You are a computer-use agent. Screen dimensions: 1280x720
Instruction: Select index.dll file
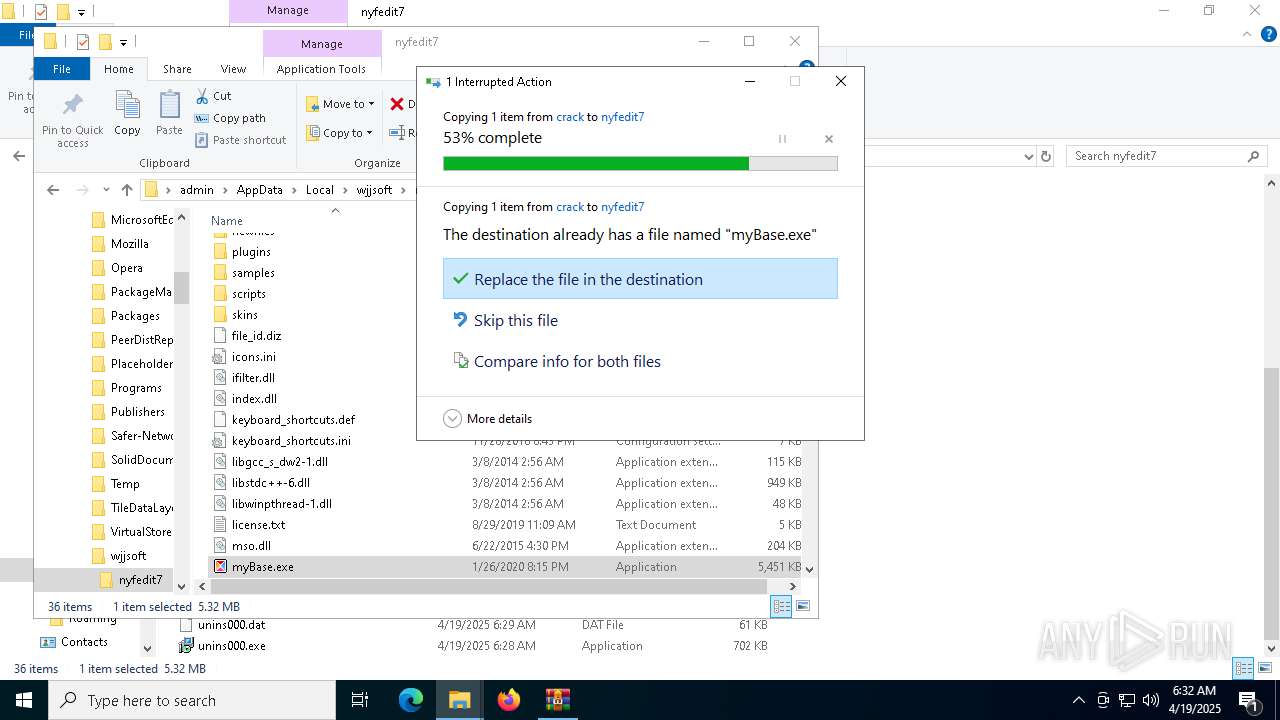254,399
